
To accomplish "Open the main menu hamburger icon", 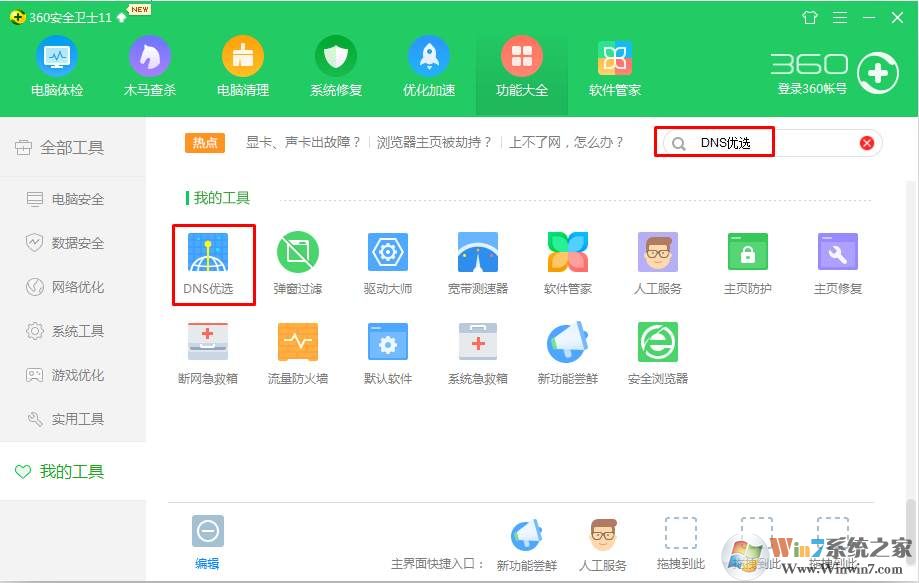I will [840, 18].
